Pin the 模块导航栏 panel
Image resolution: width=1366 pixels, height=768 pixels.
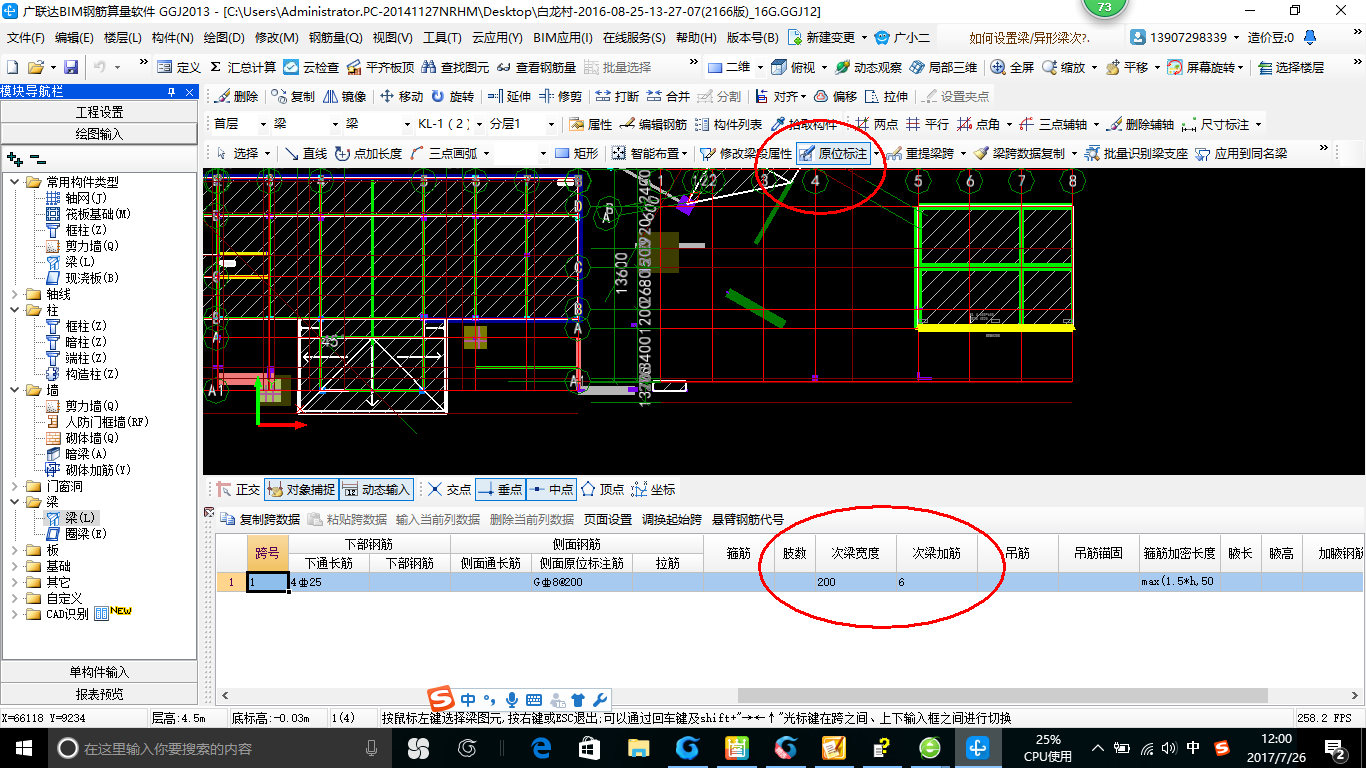[x=171, y=91]
